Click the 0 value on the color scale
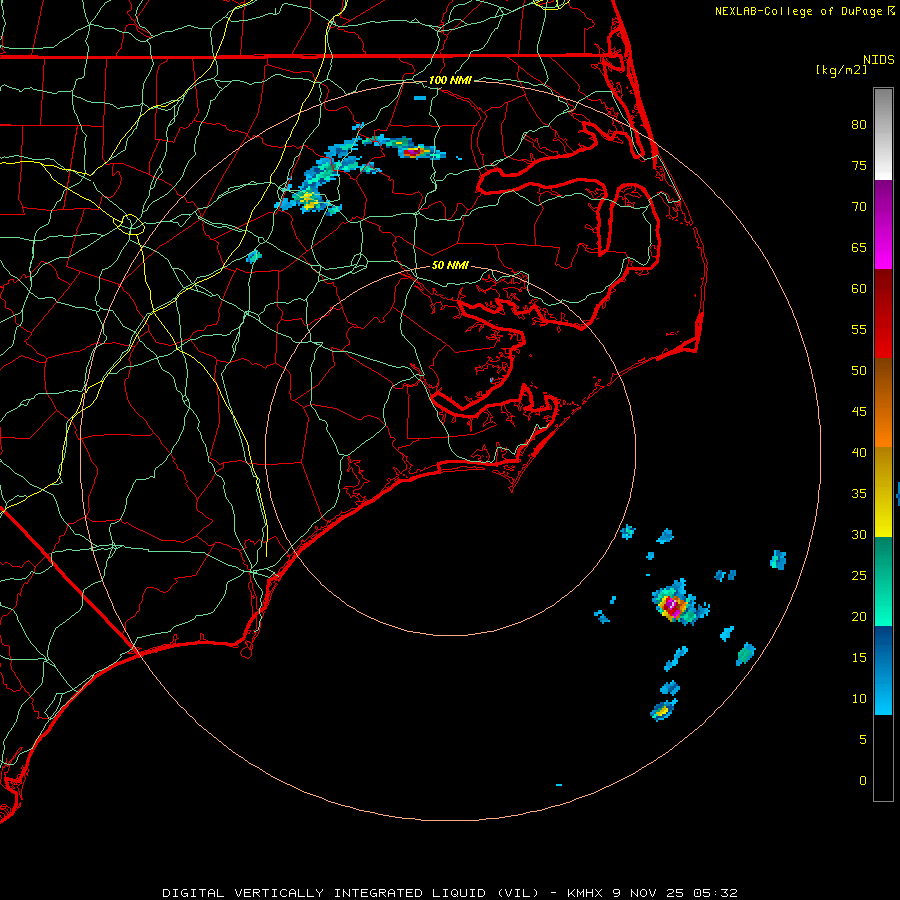The width and height of the screenshot is (900, 900). (863, 781)
